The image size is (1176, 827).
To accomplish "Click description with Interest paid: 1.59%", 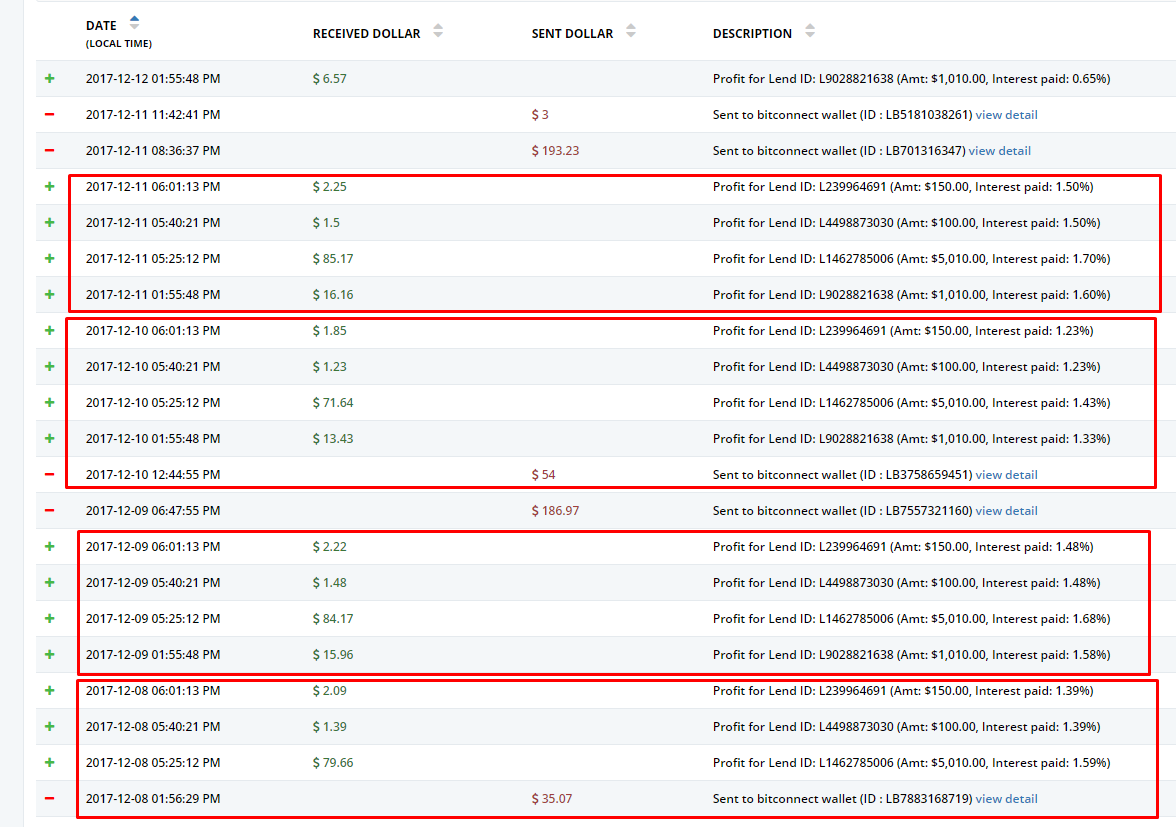I will click(911, 763).
